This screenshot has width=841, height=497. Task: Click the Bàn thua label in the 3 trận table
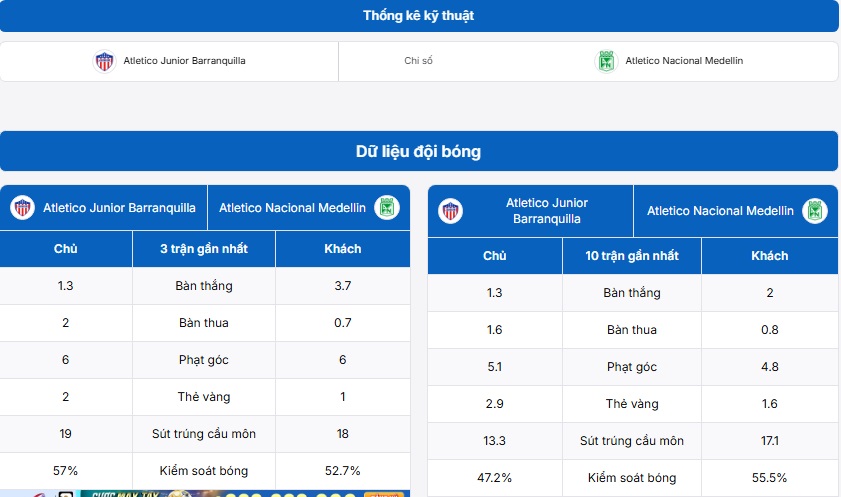(204, 323)
